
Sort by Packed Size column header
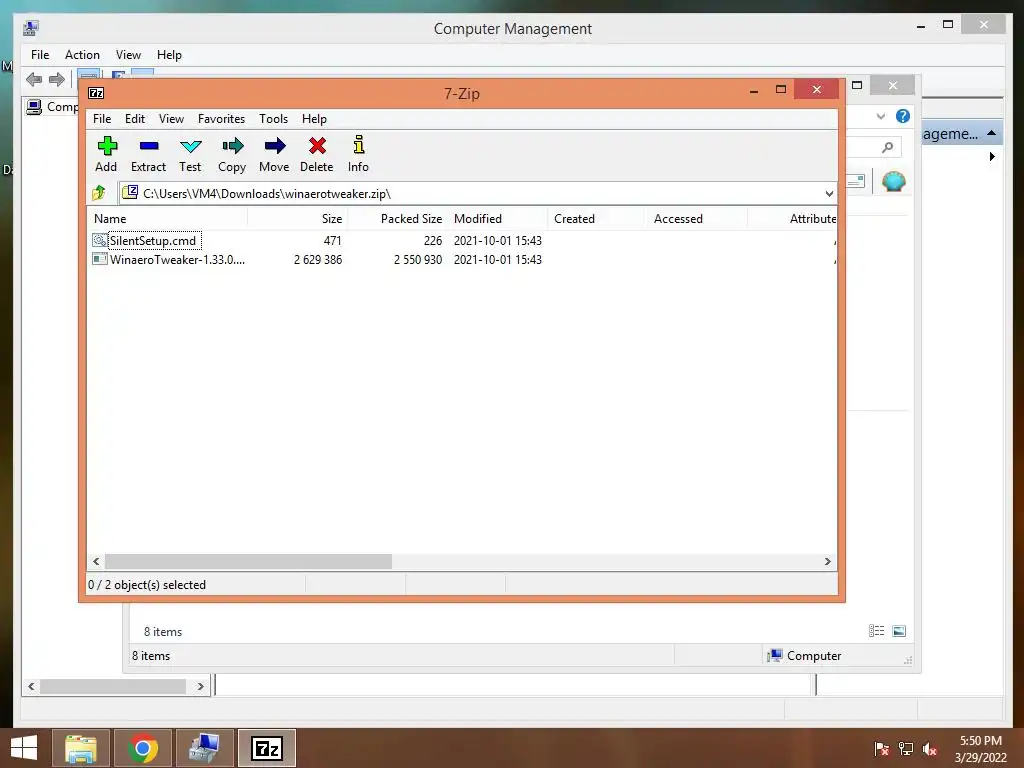(397, 219)
